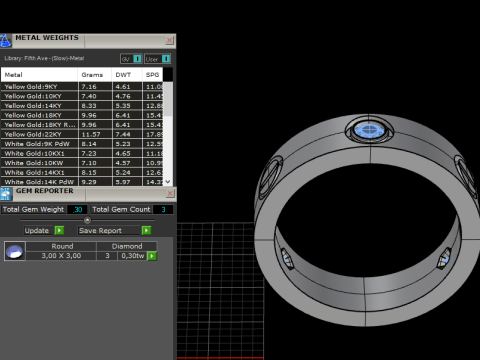The height and width of the screenshot is (360, 480).
Task: Click green arrow beside 0,30tw
Action: click(152, 256)
